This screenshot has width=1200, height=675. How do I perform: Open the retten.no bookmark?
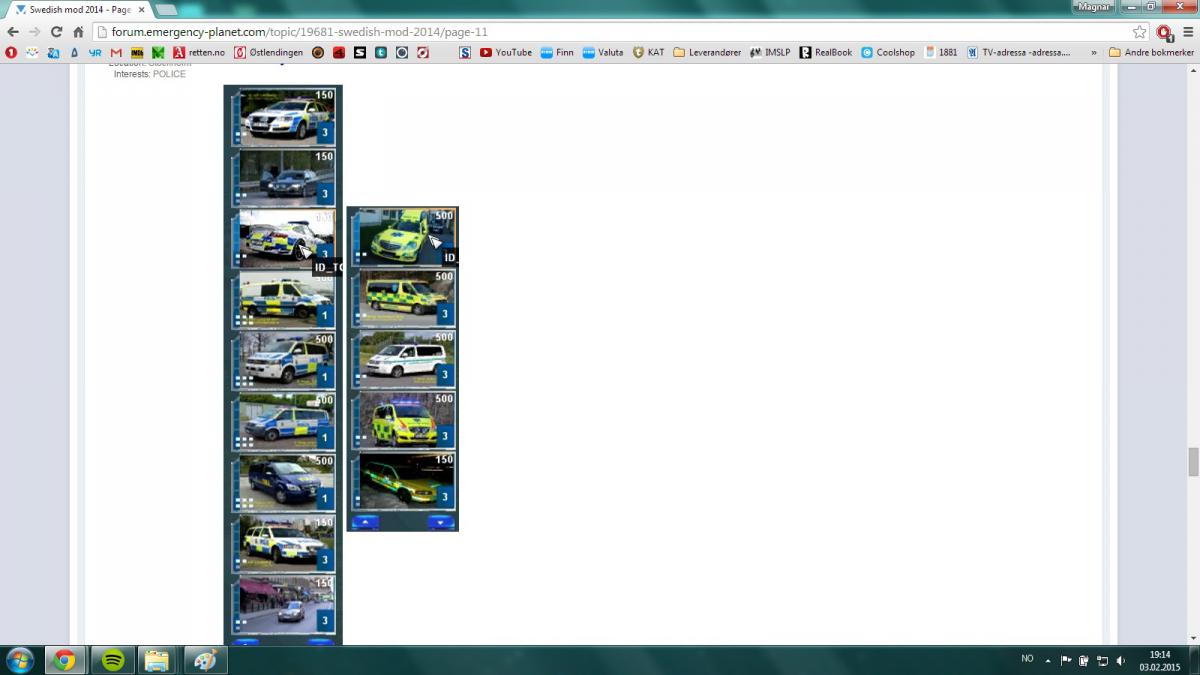[x=199, y=52]
